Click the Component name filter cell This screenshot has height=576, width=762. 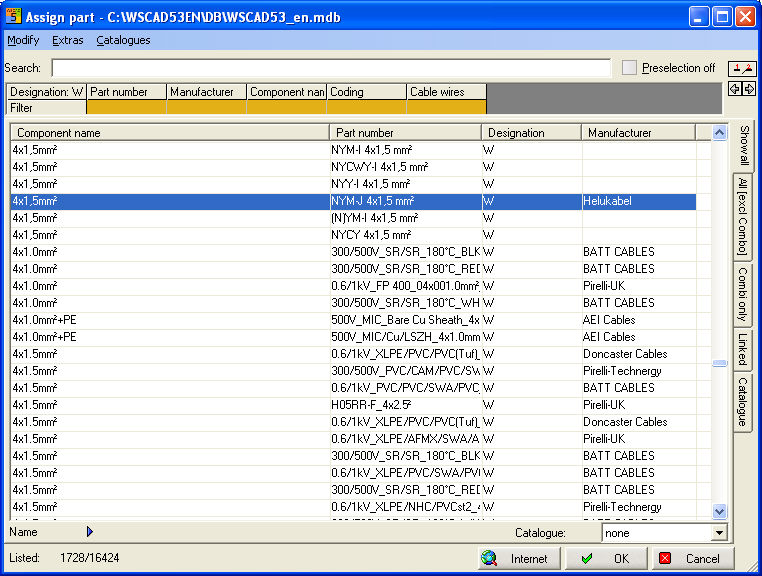coord(287,107)
